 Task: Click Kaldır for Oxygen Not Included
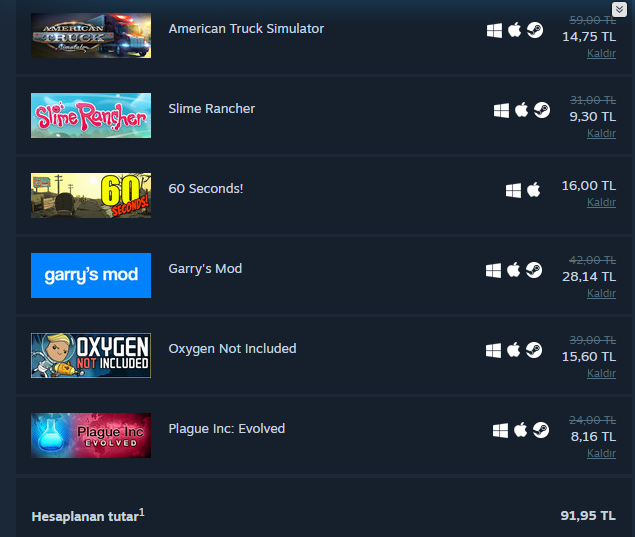[601, 373]
